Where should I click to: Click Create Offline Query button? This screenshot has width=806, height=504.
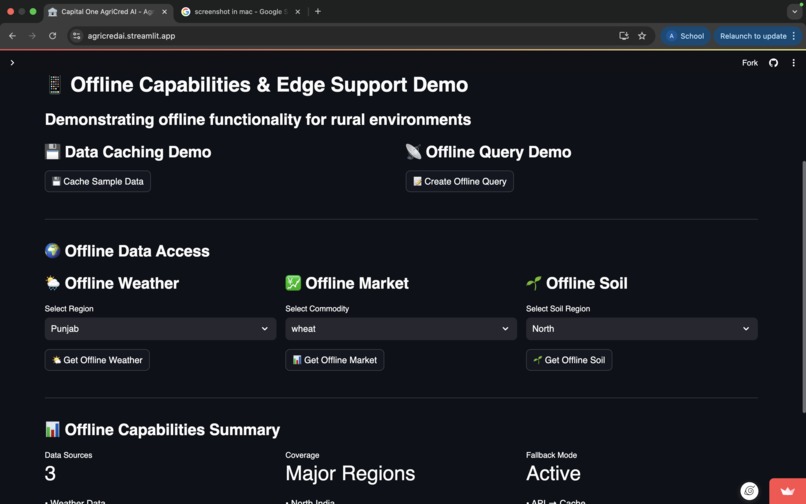[x=460, y=181]
